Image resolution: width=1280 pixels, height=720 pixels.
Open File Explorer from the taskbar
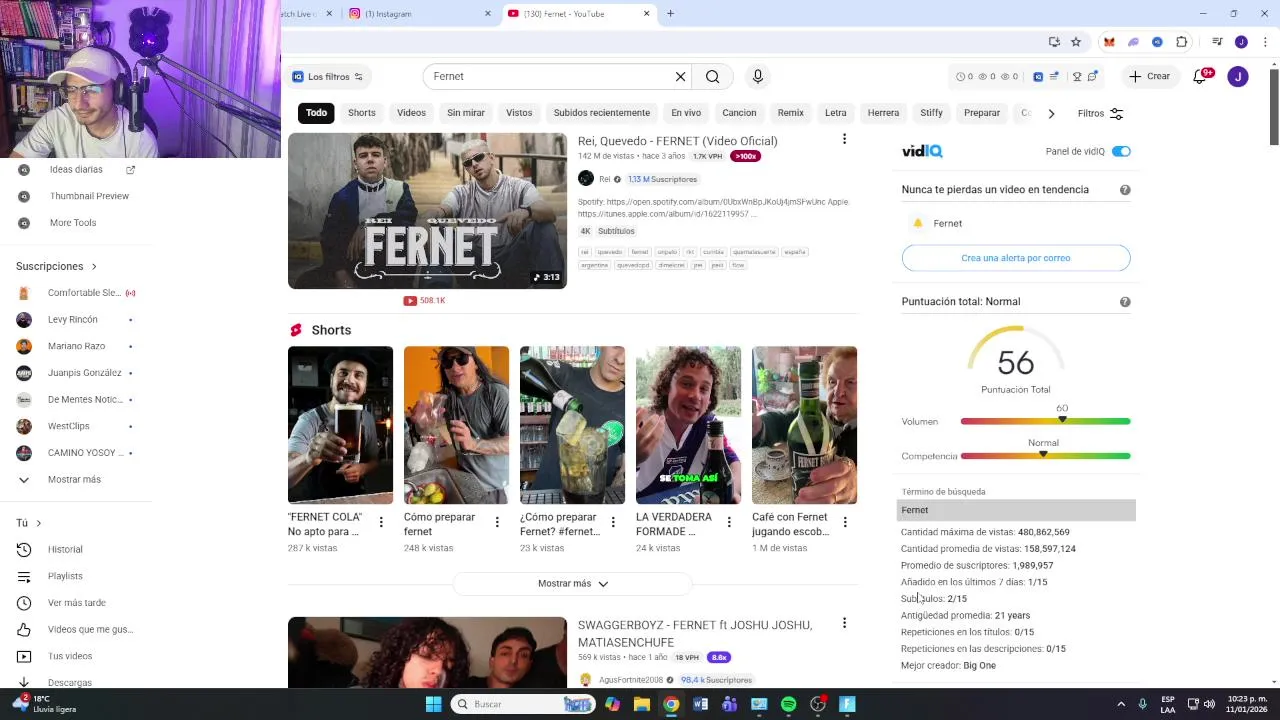tap(642, 704)
